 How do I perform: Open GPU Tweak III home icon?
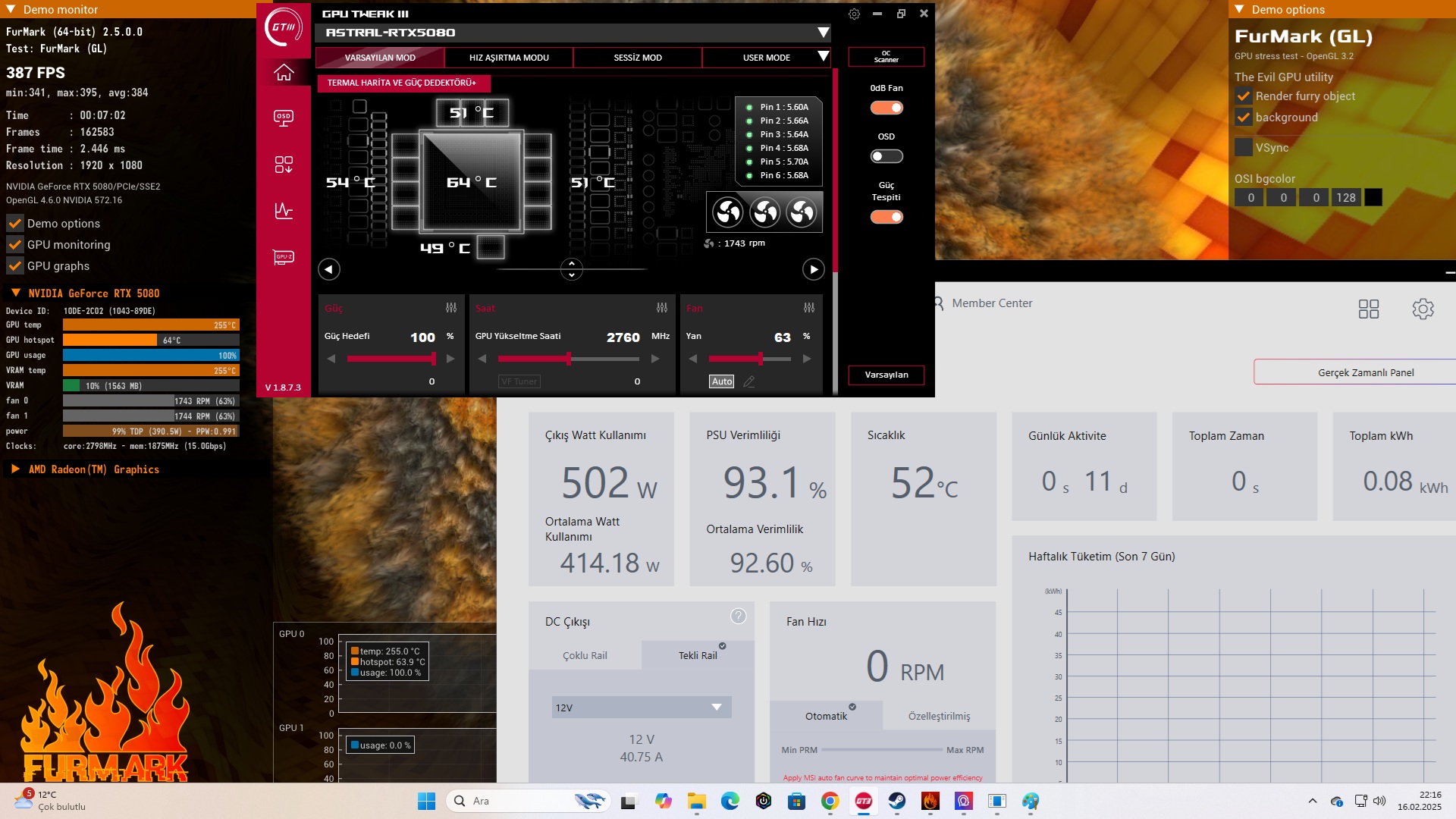(284, 73)
